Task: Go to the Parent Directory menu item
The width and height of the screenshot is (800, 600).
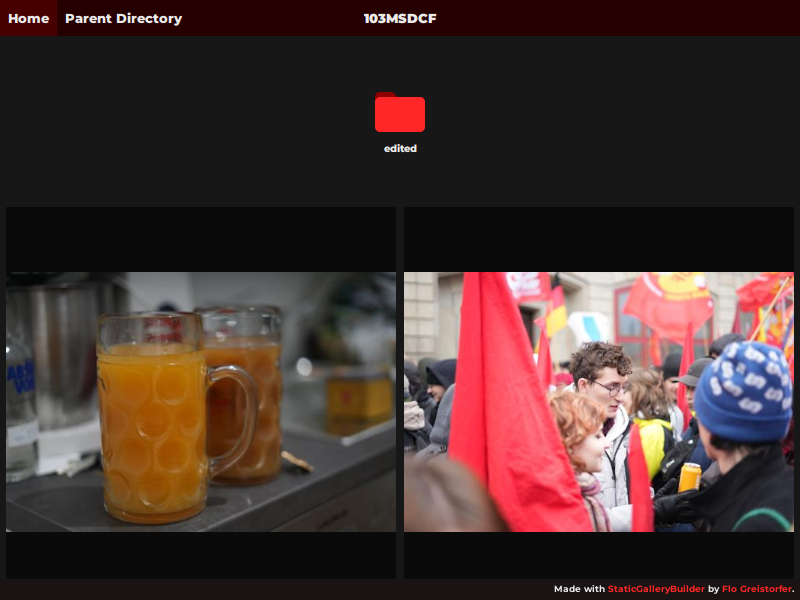Action: pyautogui.click(x=123, y=18)
